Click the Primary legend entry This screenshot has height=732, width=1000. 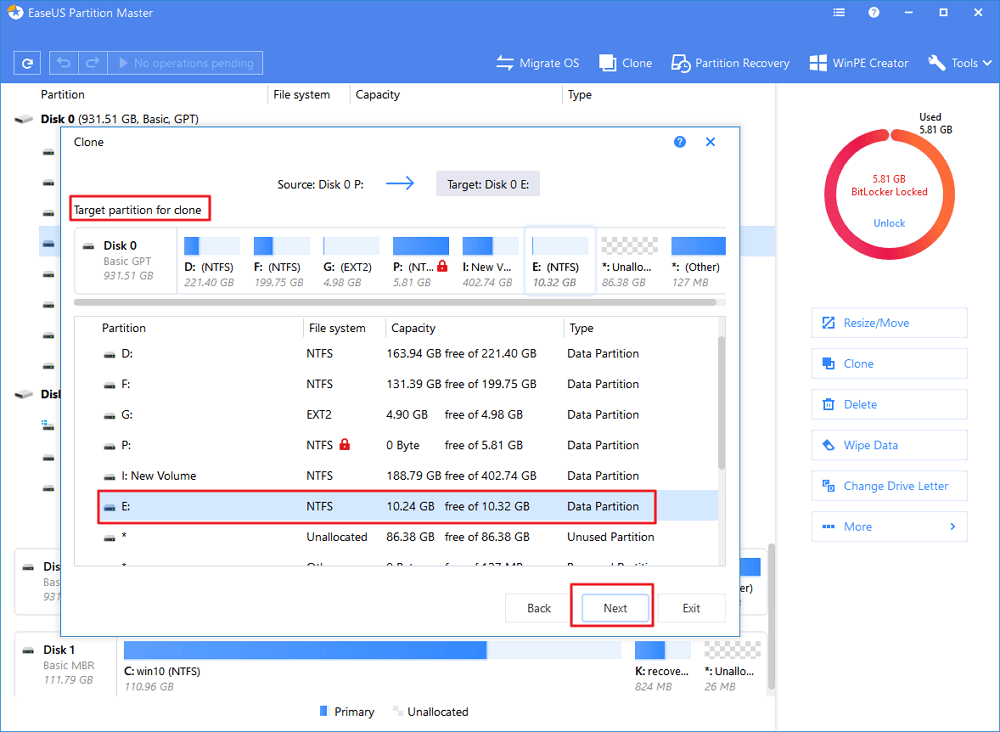pyautogui.click(x=347, y=712)
